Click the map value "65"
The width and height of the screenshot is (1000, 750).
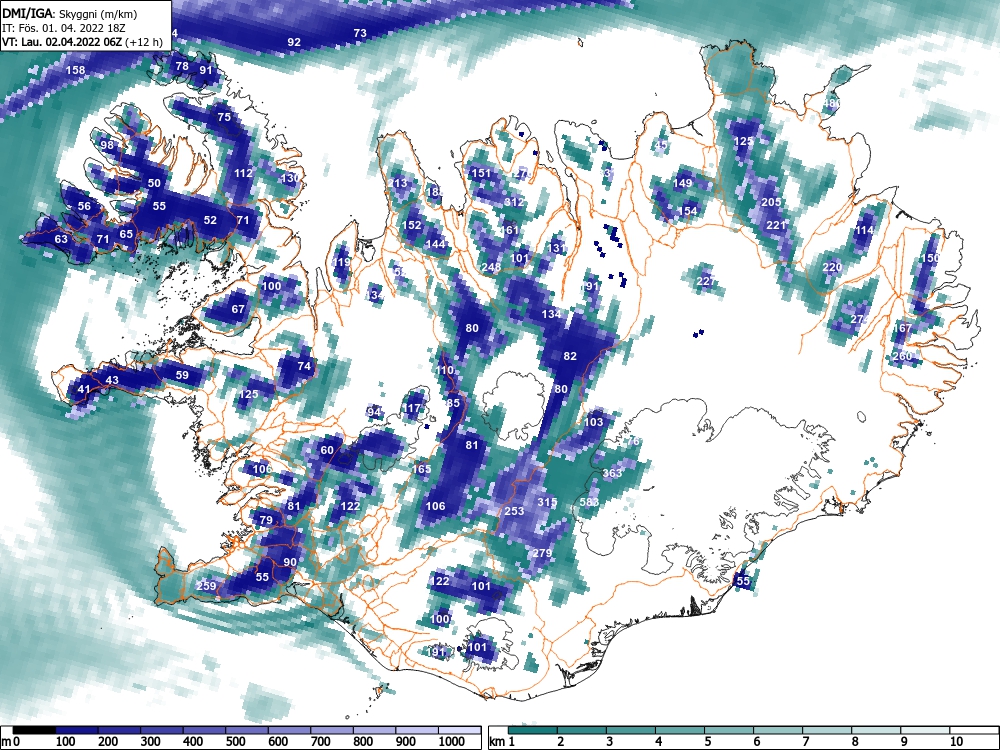coord(126,234)
